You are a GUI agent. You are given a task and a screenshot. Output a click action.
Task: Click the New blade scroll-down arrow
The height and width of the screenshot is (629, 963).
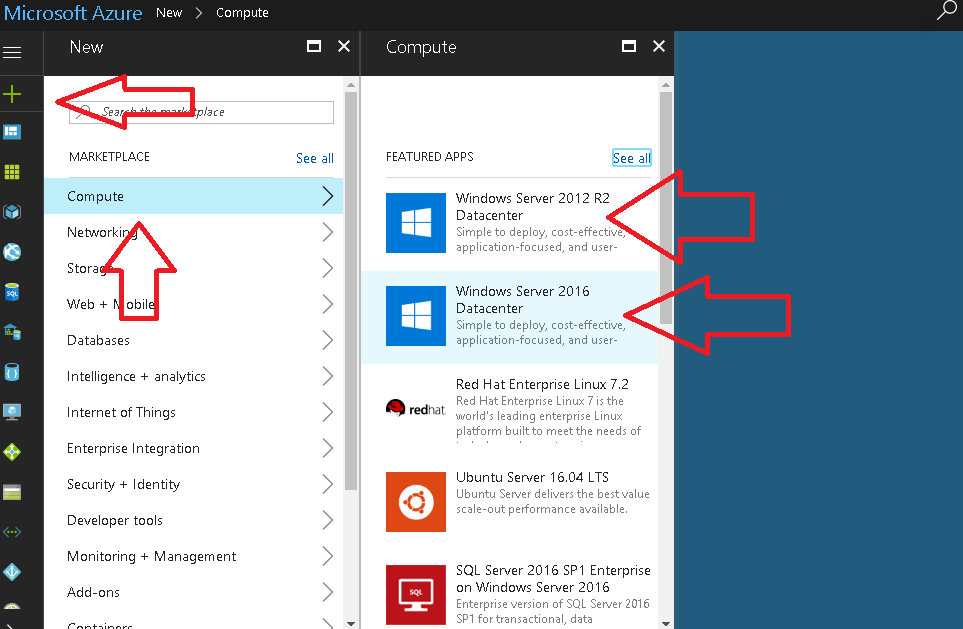351,623
